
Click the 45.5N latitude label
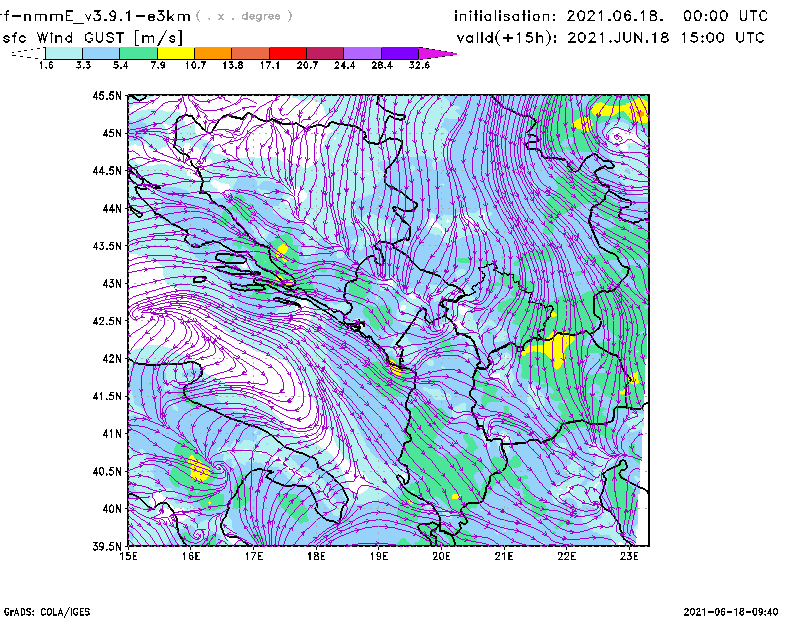[107, 95]
